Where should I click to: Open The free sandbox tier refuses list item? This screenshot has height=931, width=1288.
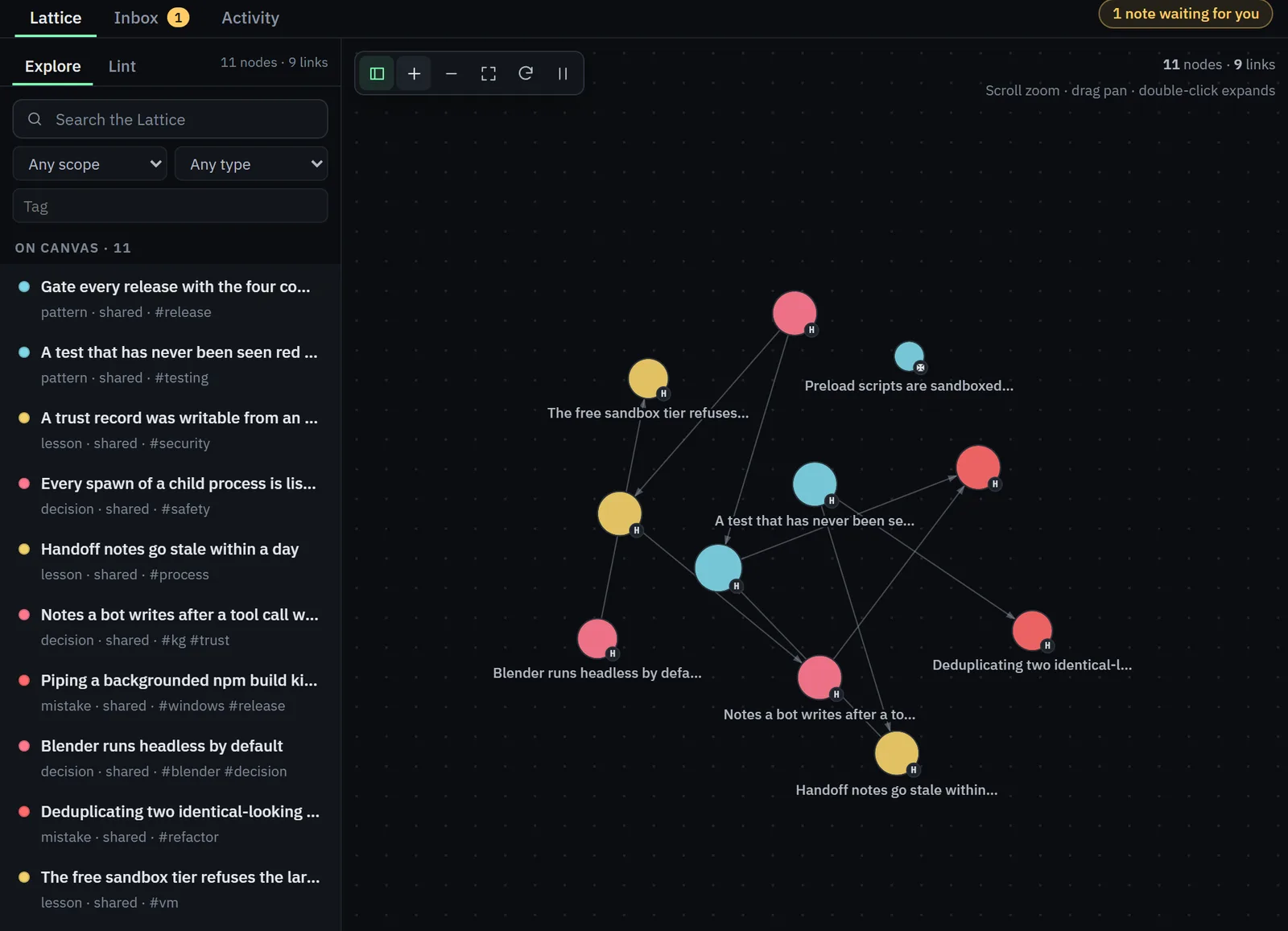point(170,889)
